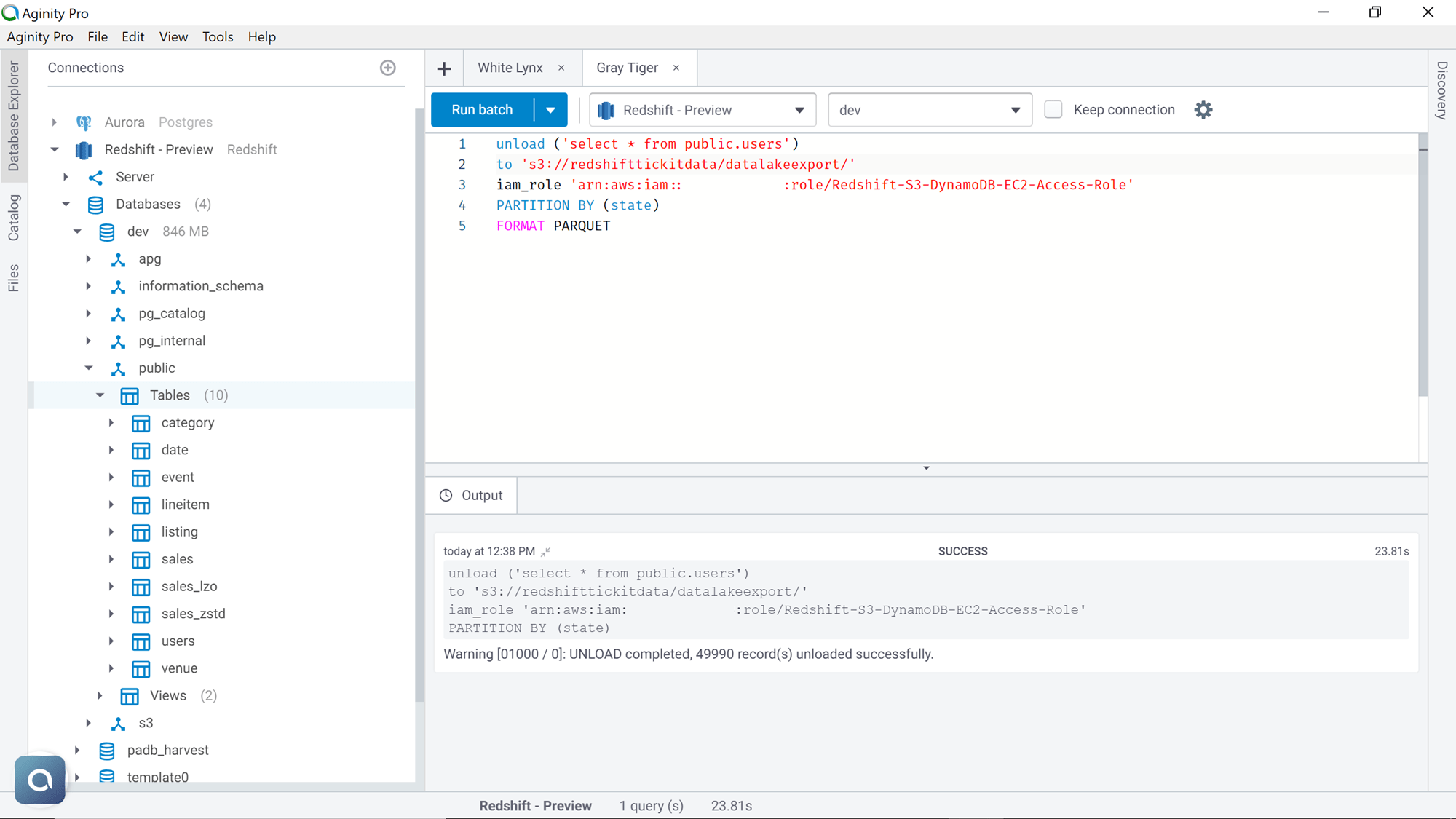Open connection settings via the gear icon
Viewport: 1456px width, 819px height.
tap(1203, 109)
